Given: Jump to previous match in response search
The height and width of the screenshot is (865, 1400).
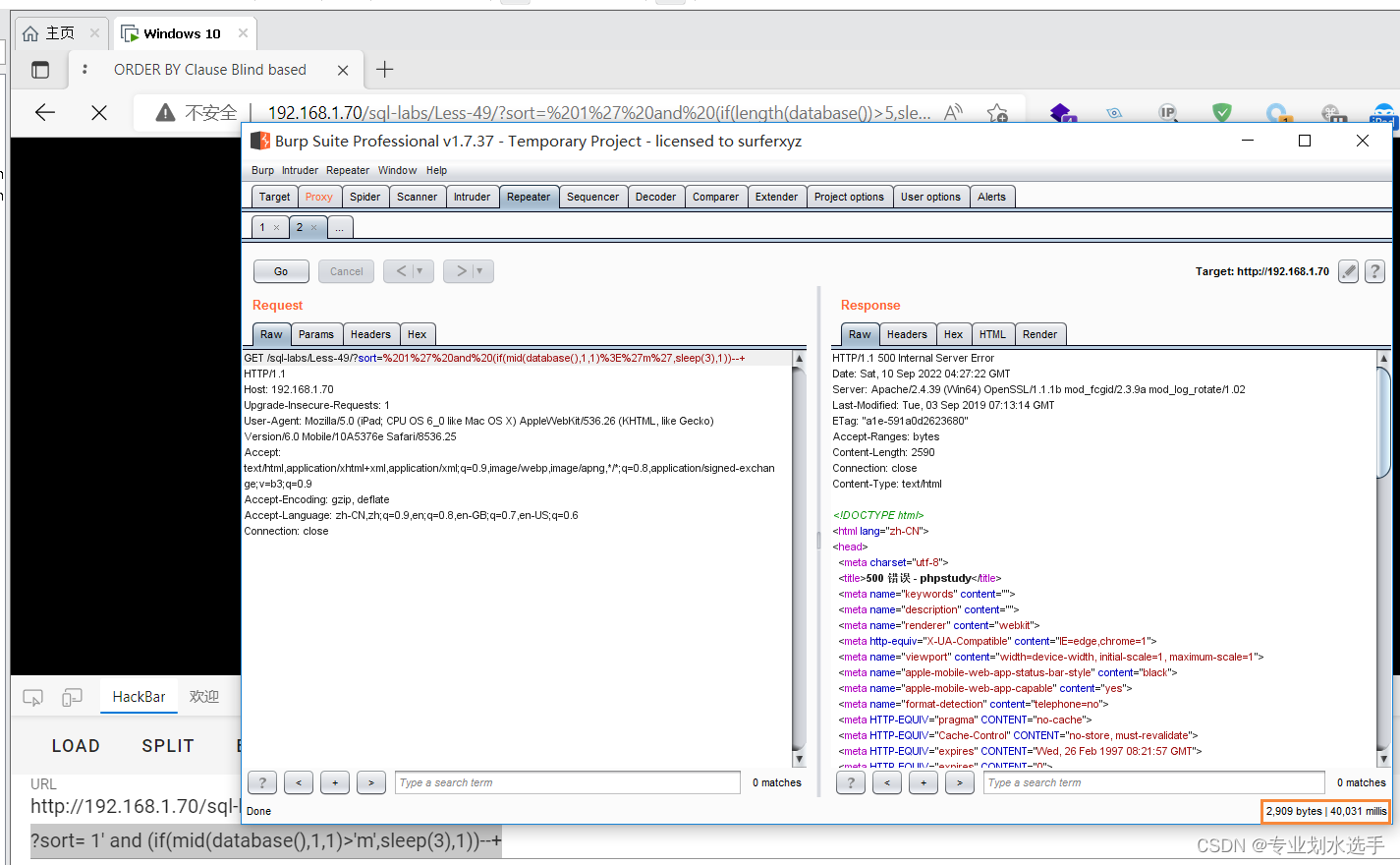Looking at the screenshot, I should point(887,782).
